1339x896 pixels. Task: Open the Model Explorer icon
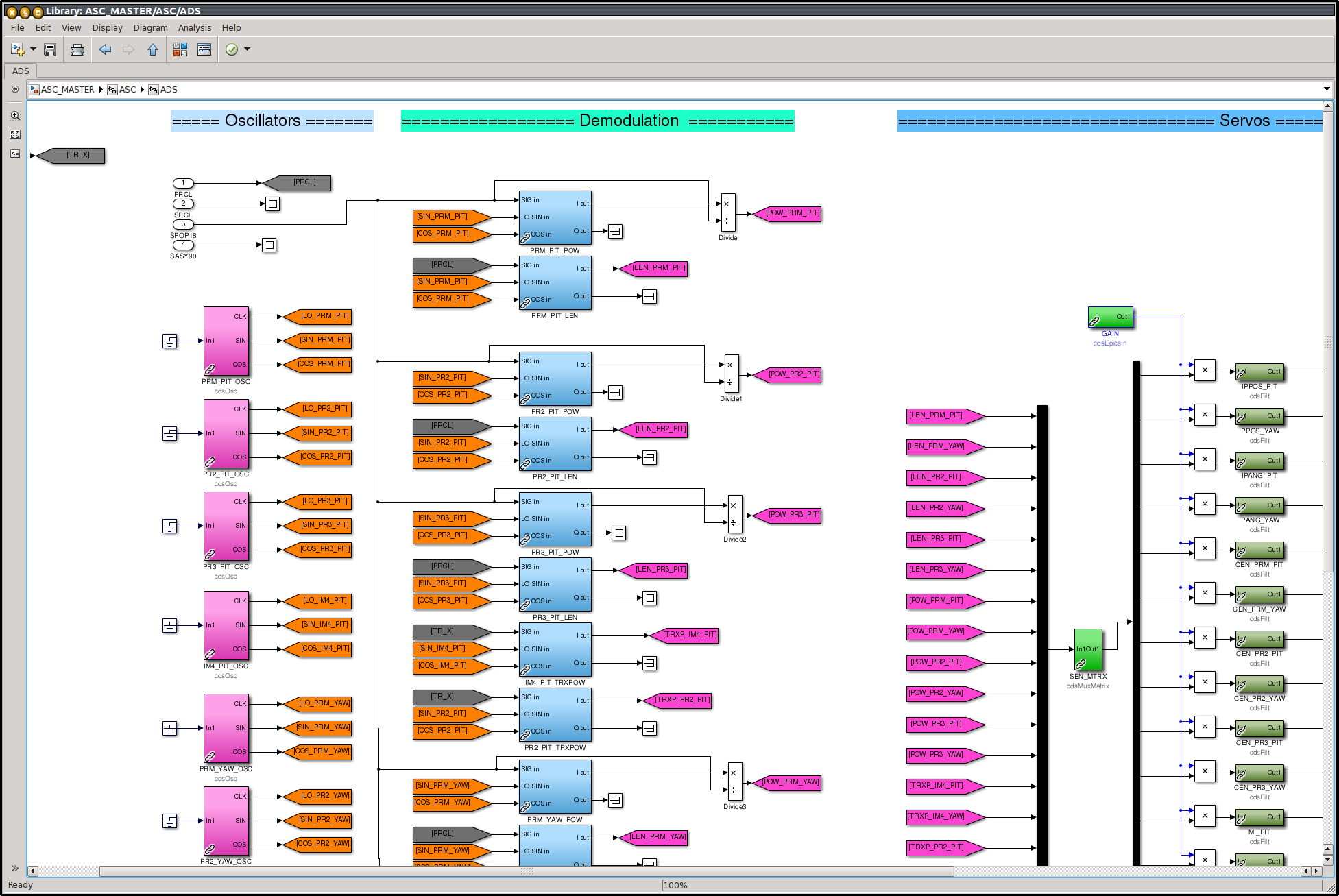[x=204, y=49]
